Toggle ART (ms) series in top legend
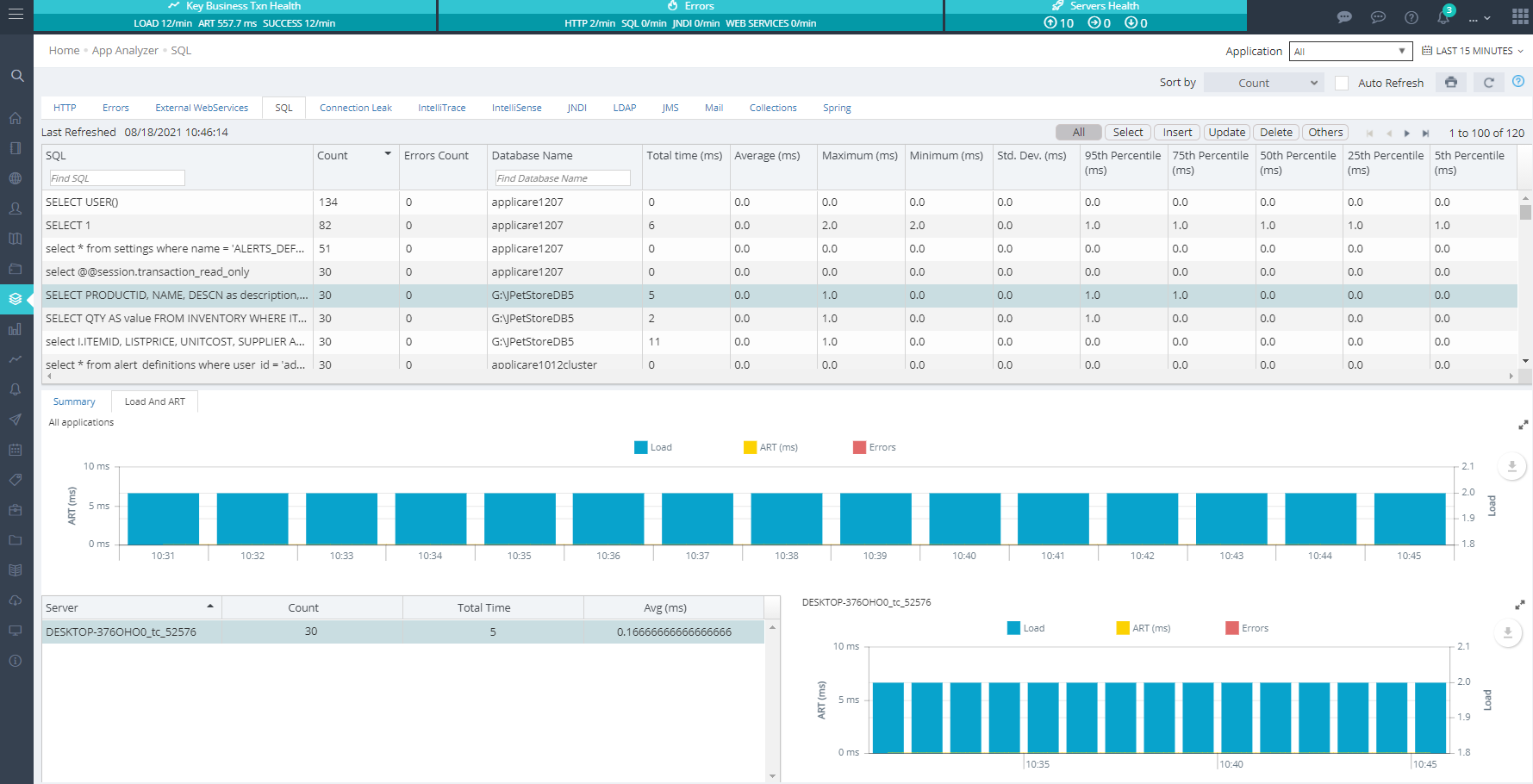This screenshot has width=1533, height=784. coord(770,447)
